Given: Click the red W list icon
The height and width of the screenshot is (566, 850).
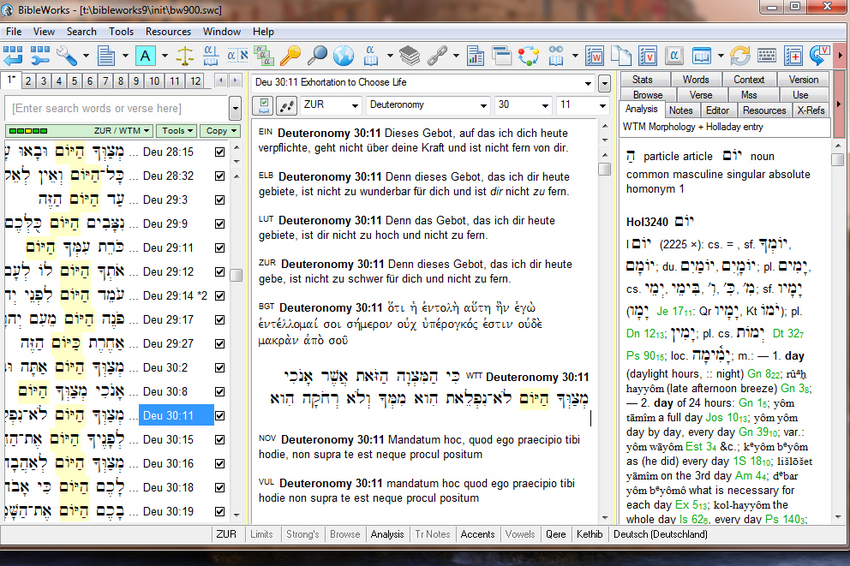Looking at the screenshot, I should (595, 55).
